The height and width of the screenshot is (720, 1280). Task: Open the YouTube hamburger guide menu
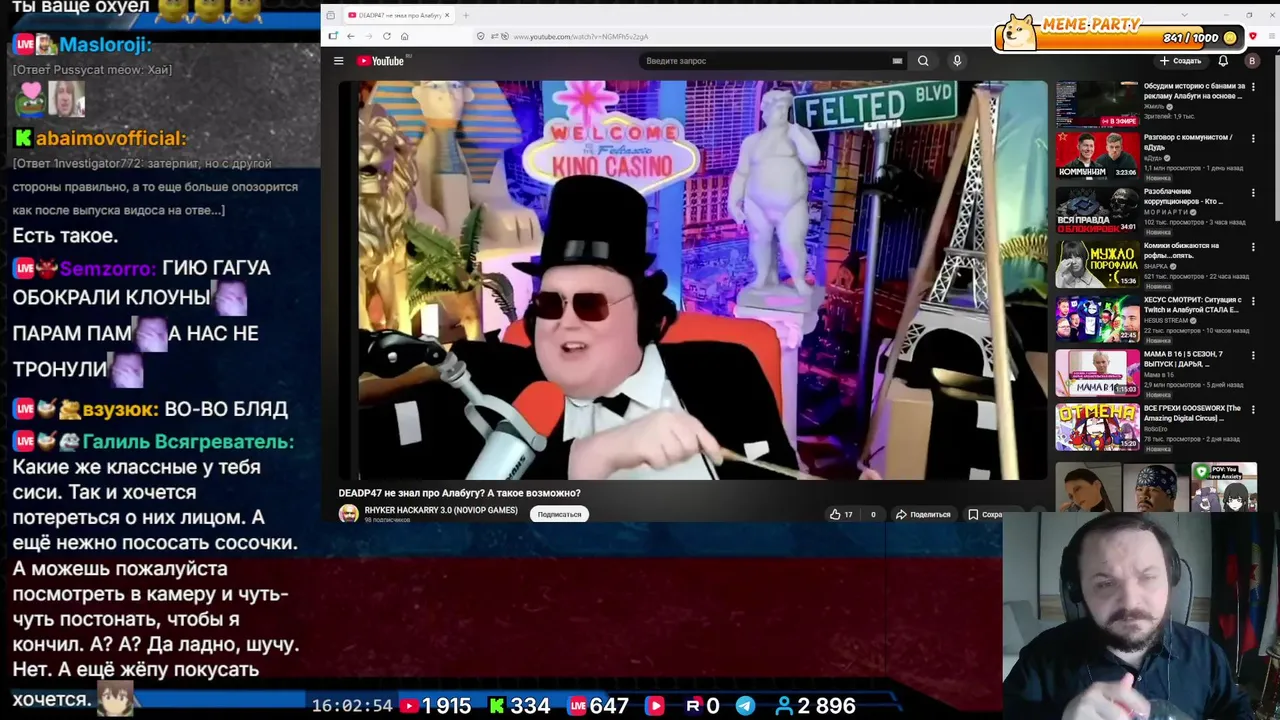click(x=338, y=61)
